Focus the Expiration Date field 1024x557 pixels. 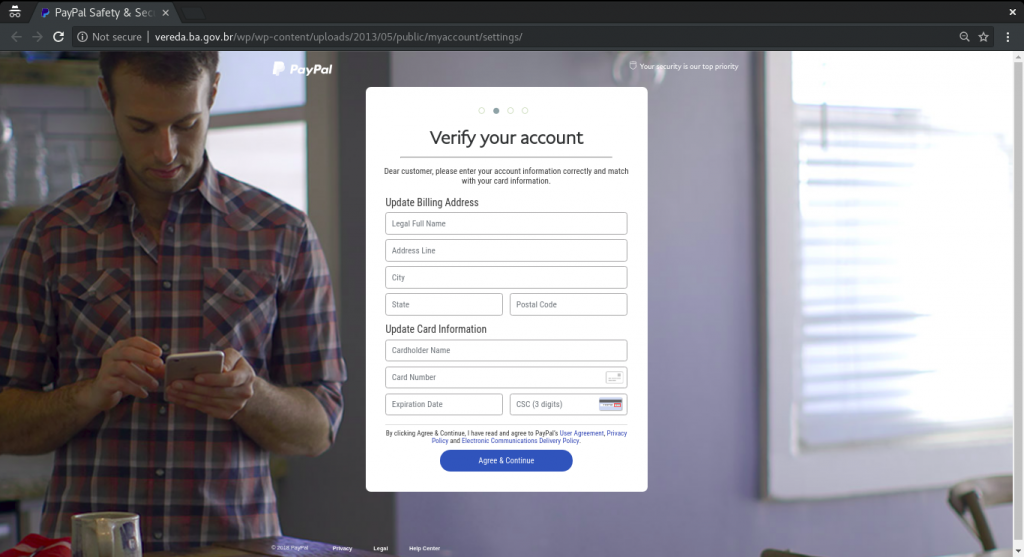[444, 404]
